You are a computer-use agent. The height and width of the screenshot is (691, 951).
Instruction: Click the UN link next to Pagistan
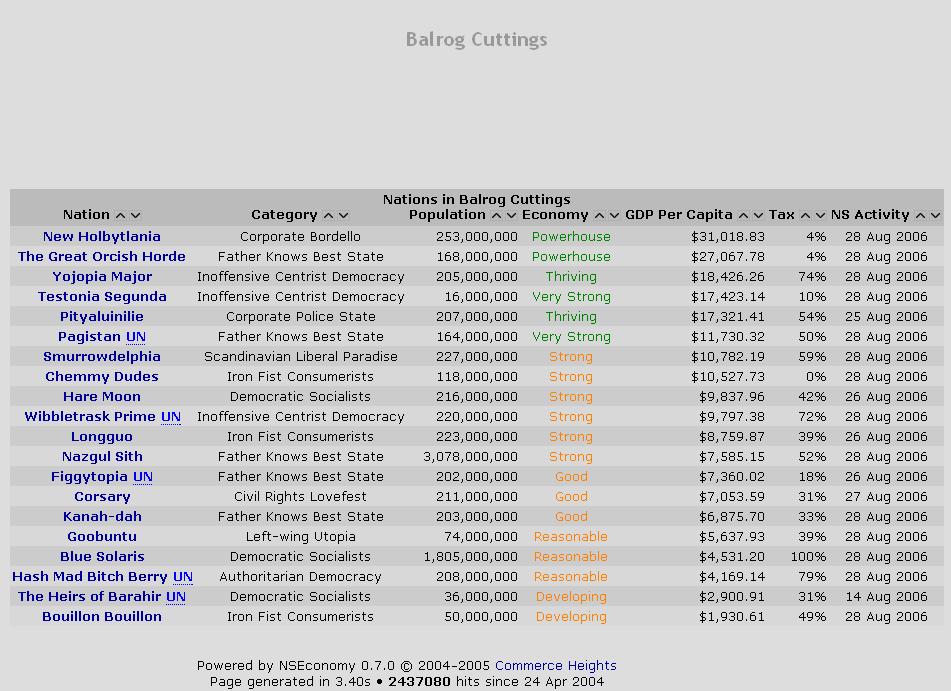click(136, 337)
